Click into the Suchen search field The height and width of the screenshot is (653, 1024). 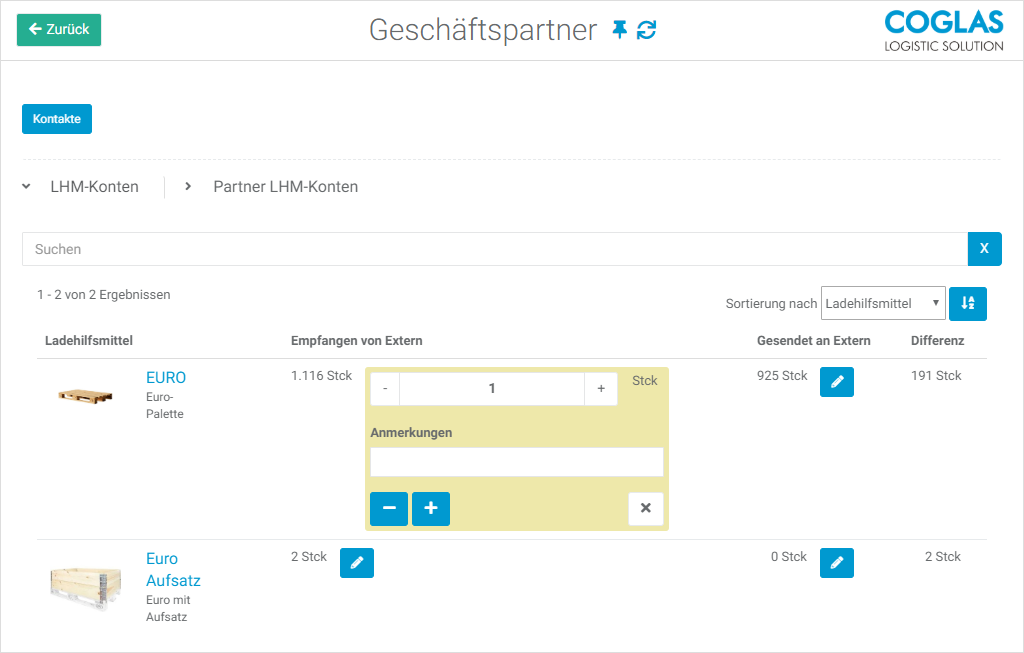(495, 249)
